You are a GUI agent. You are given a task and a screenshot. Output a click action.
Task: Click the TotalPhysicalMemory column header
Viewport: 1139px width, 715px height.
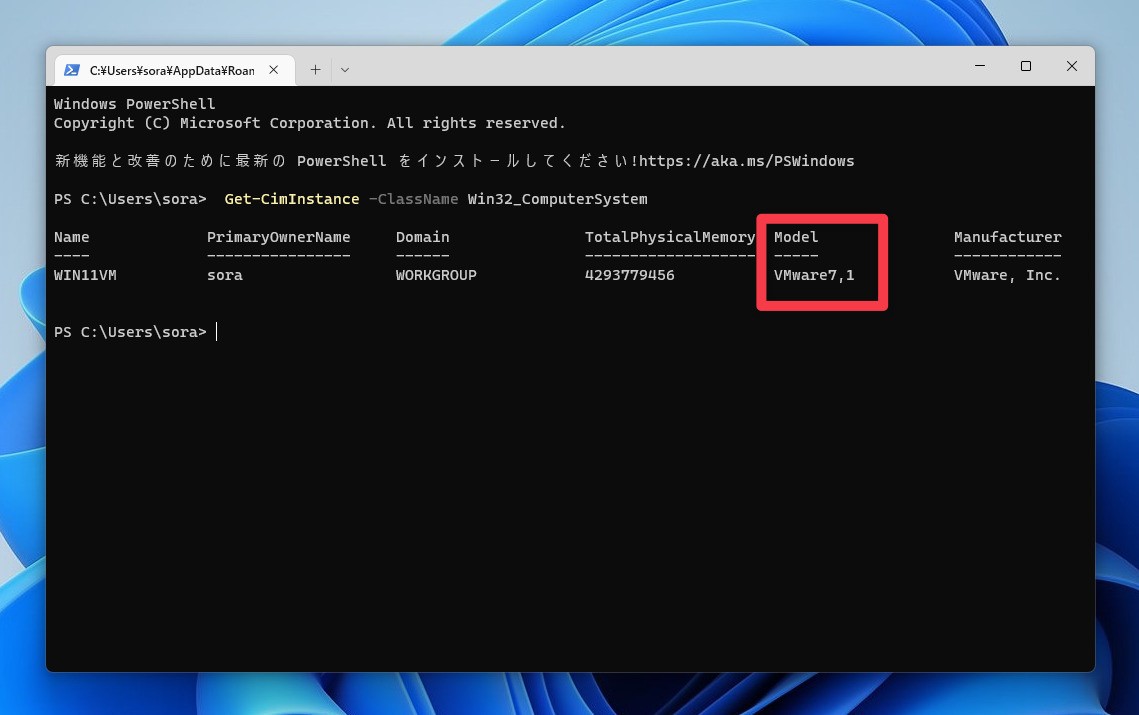point(669,237)
